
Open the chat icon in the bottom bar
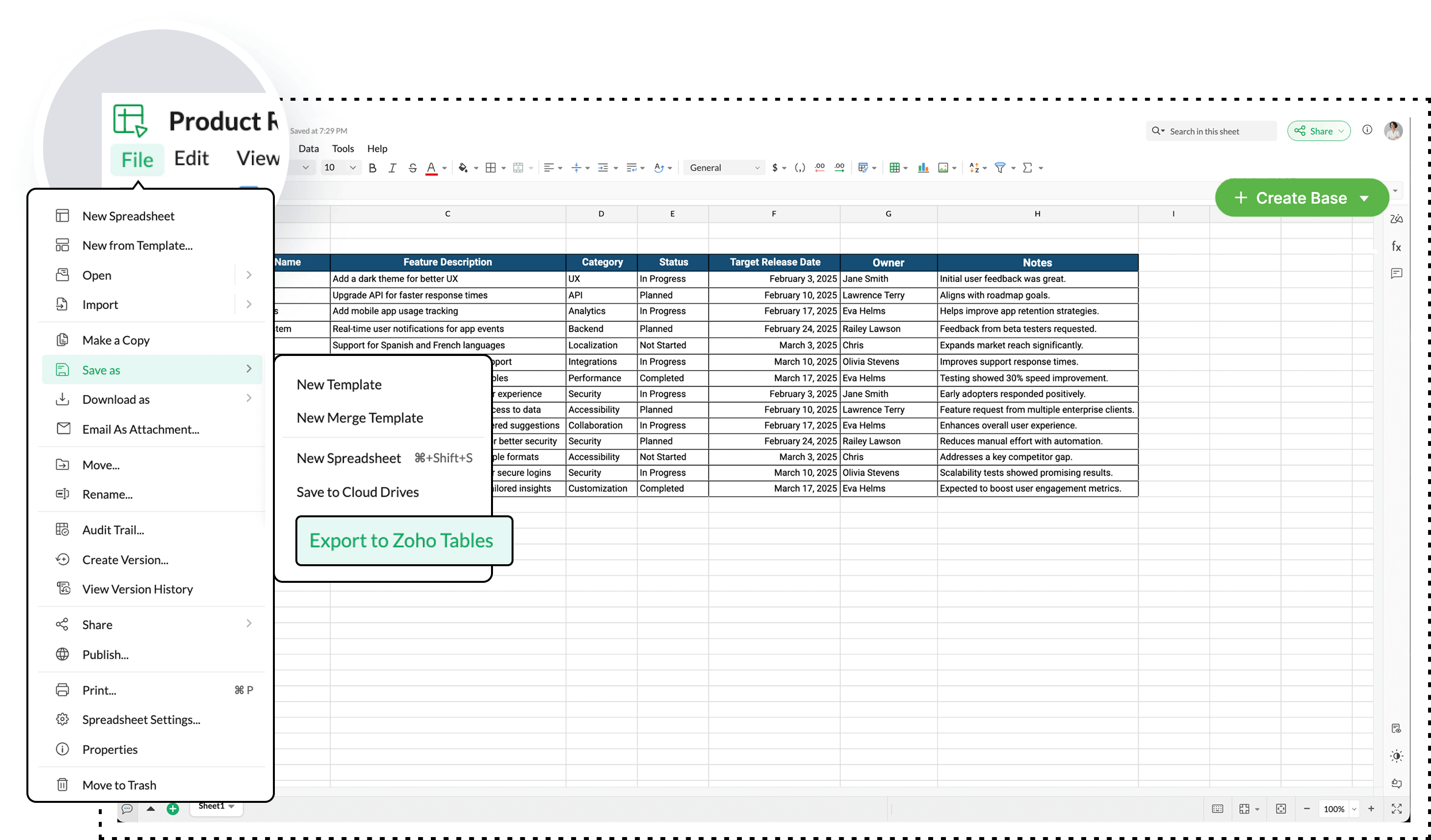127,809
